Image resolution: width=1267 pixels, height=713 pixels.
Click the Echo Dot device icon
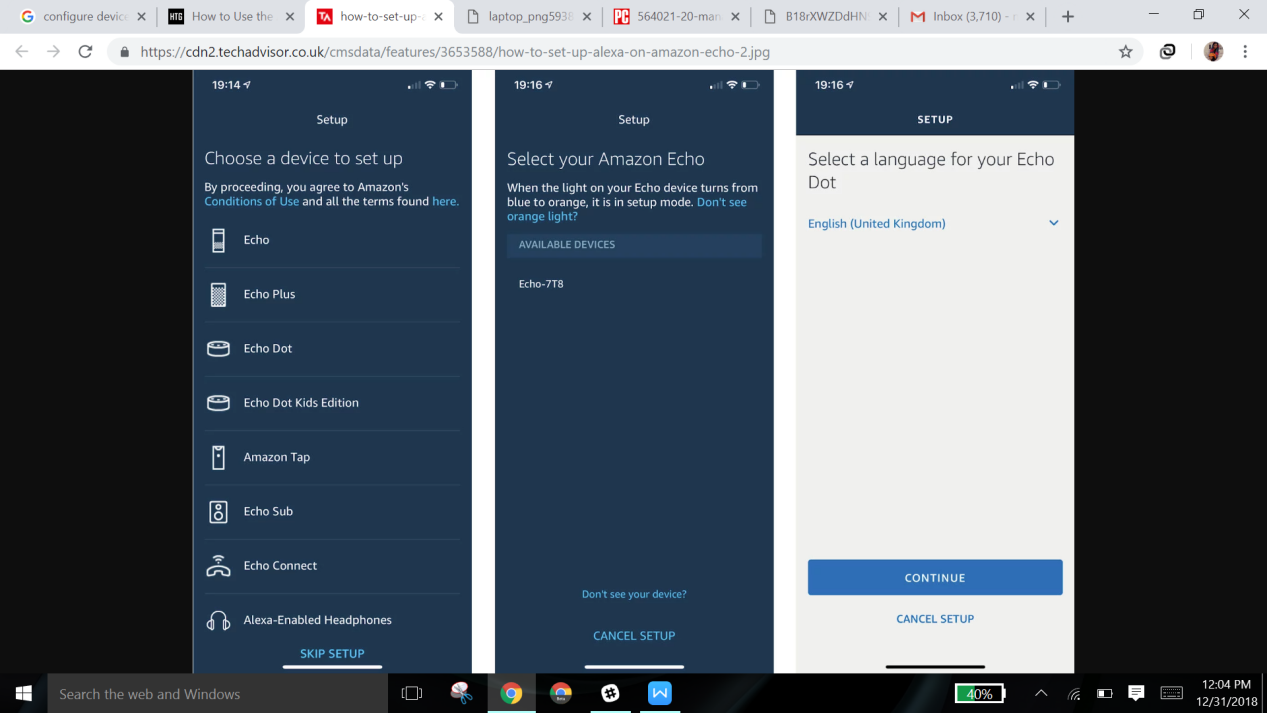[x=218, y=348]
